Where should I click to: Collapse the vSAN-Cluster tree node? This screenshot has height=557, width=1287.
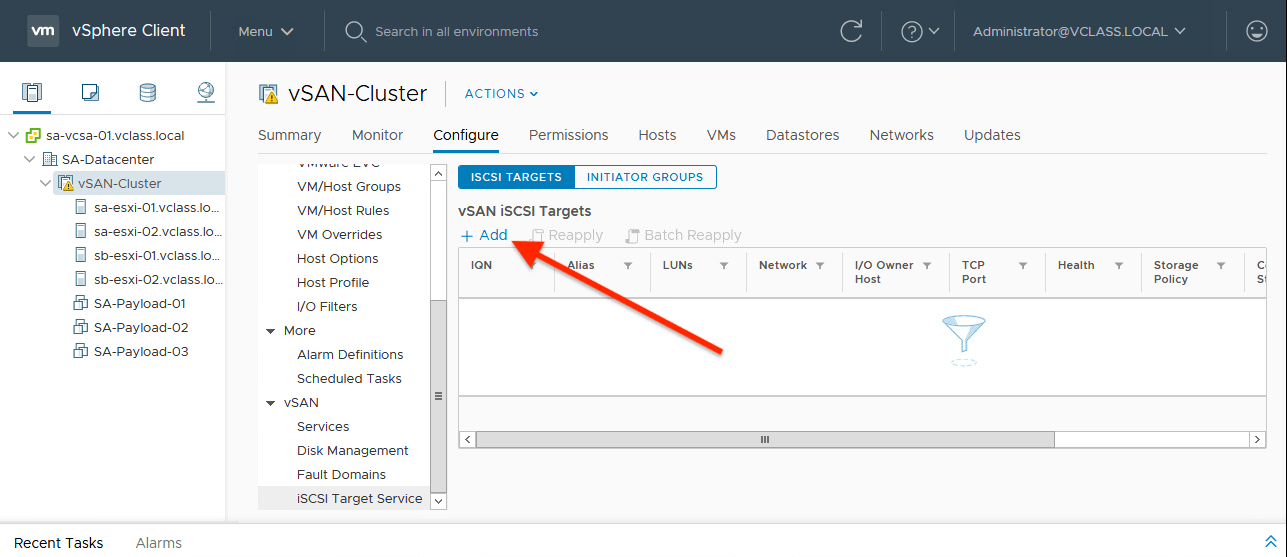[46, 183]
